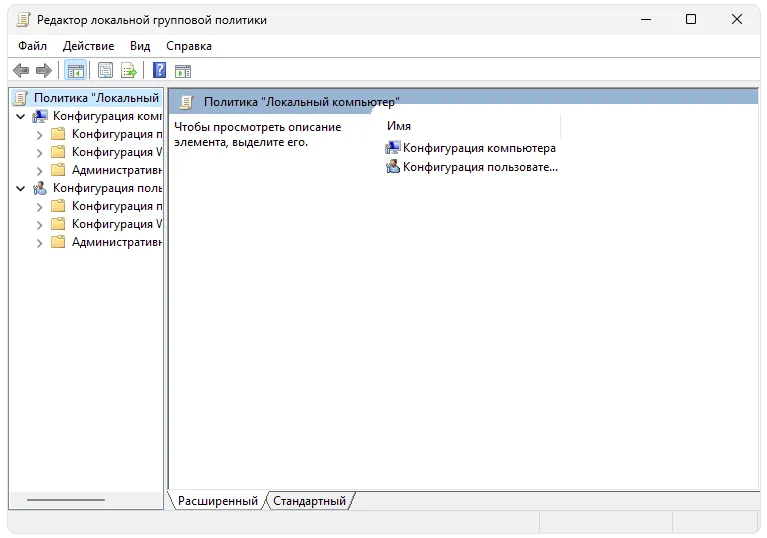
Task: Click the Export list toolbar icon
Action: click(129, 70)
